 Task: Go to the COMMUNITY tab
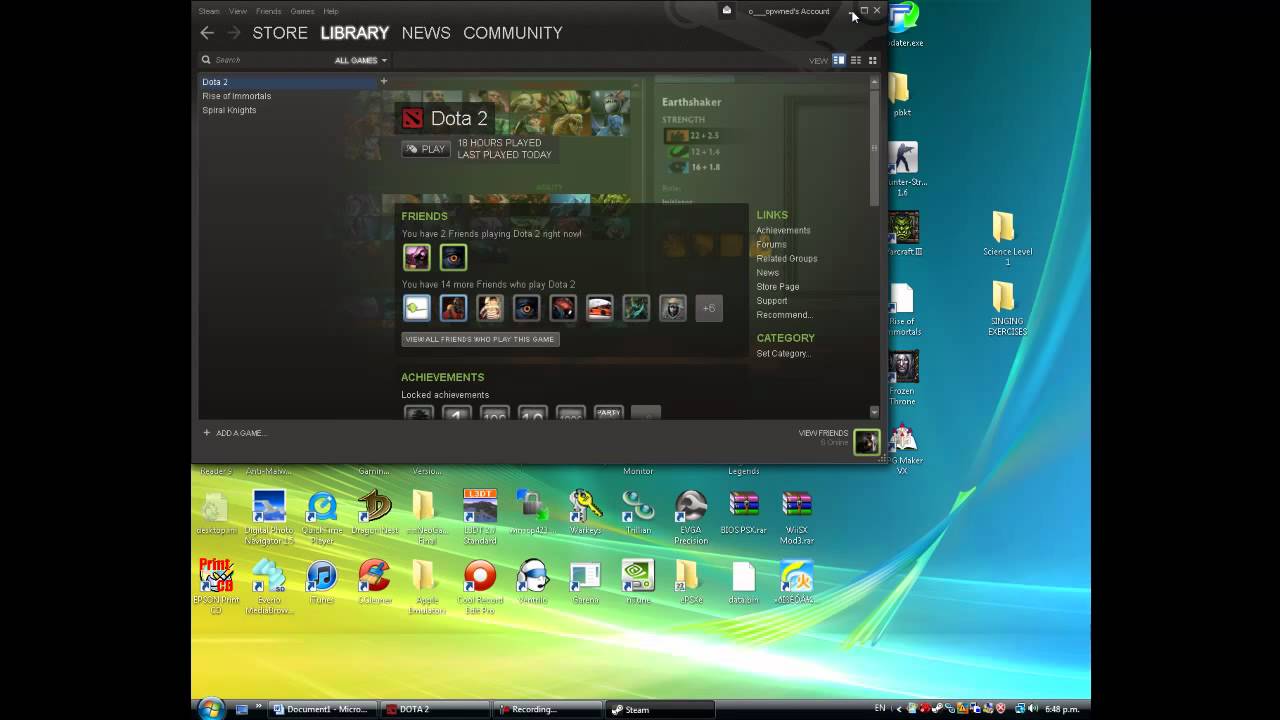(x=513, y=33)
